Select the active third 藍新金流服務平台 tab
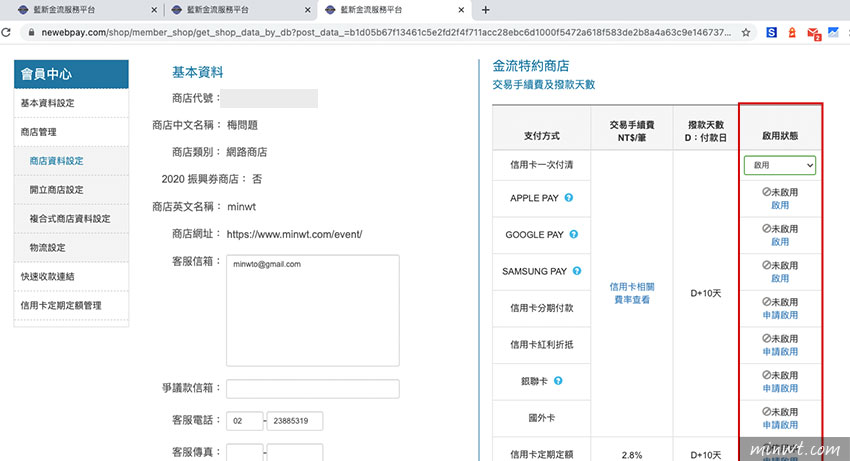Viewport: 850px width, 461px height. (394, 10)
